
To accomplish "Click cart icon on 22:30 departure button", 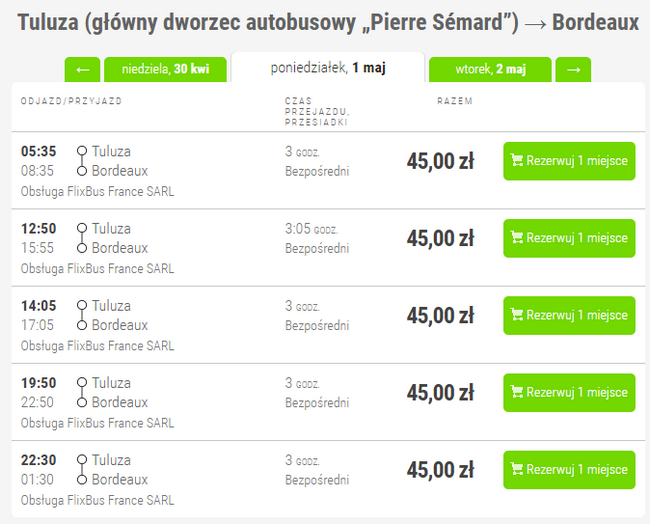I will [x=517, y=468].
